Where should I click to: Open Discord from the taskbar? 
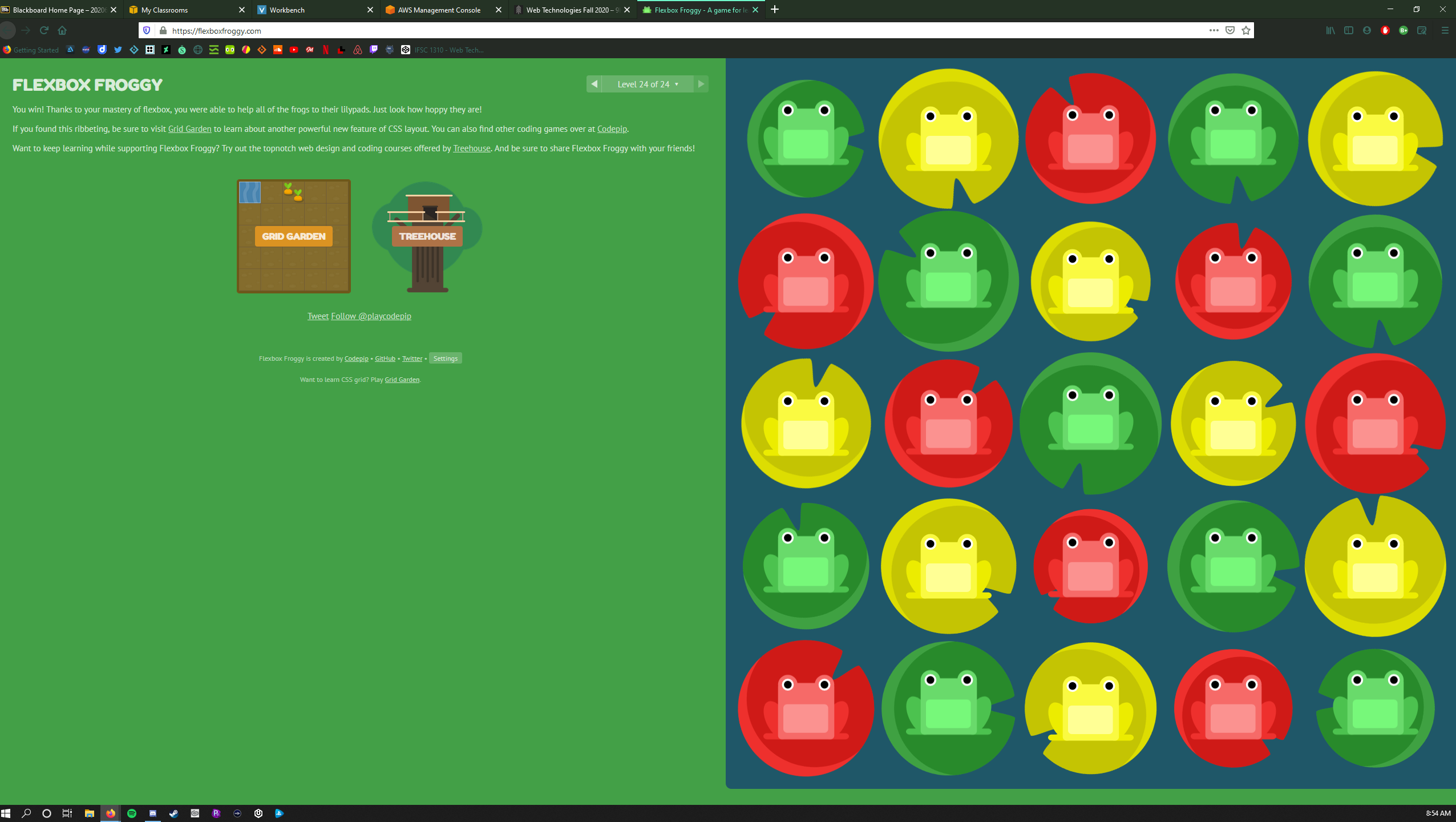click(153, 813)
